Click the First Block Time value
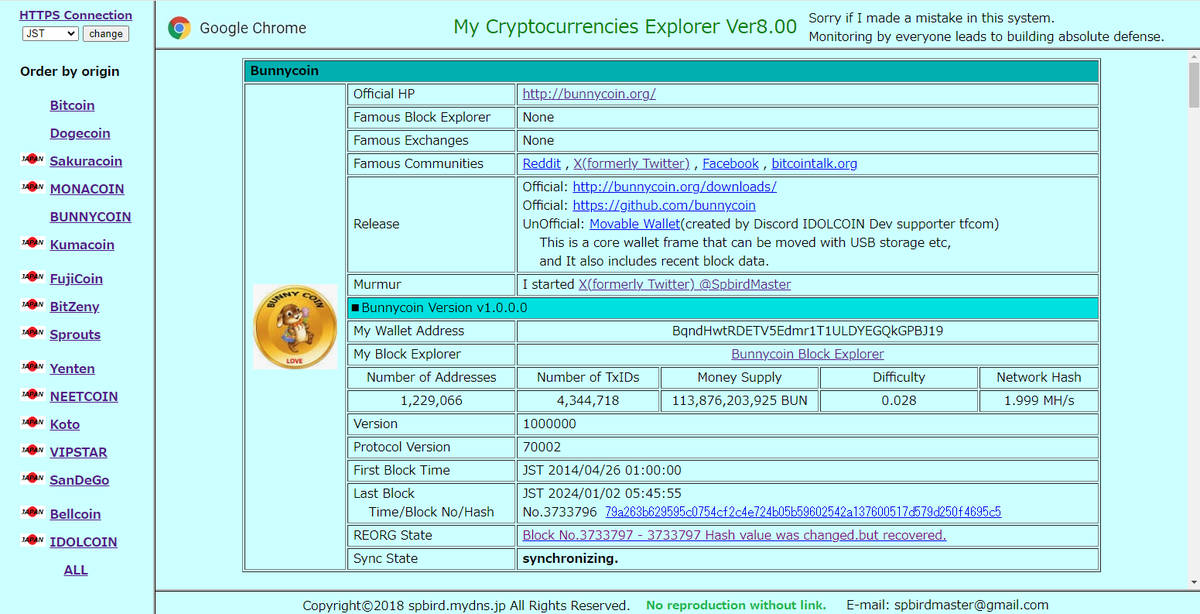Image resolution: width=1200 pixels, height=614 pixels. coord(602,471)
